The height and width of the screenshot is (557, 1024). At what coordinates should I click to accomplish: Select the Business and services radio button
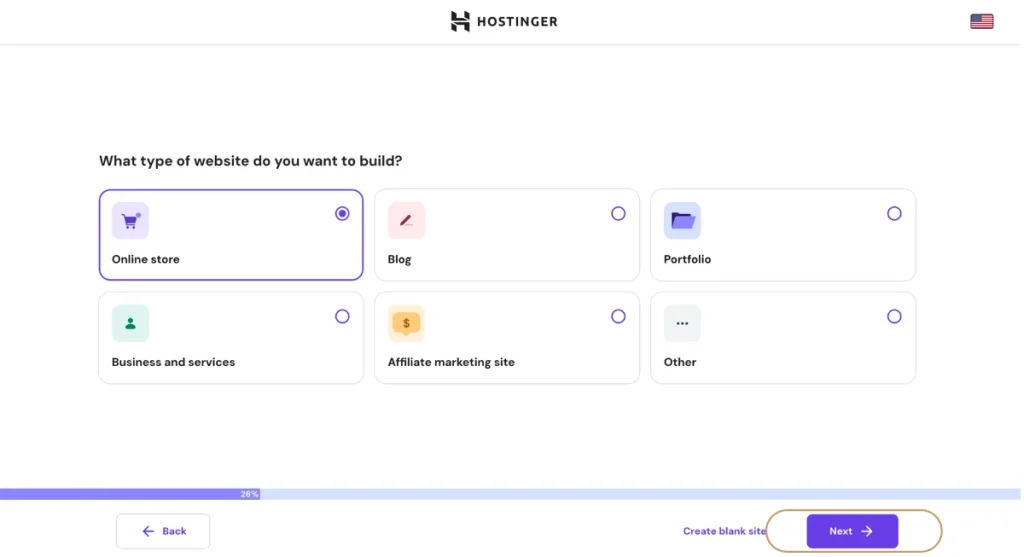pos(342,317)
